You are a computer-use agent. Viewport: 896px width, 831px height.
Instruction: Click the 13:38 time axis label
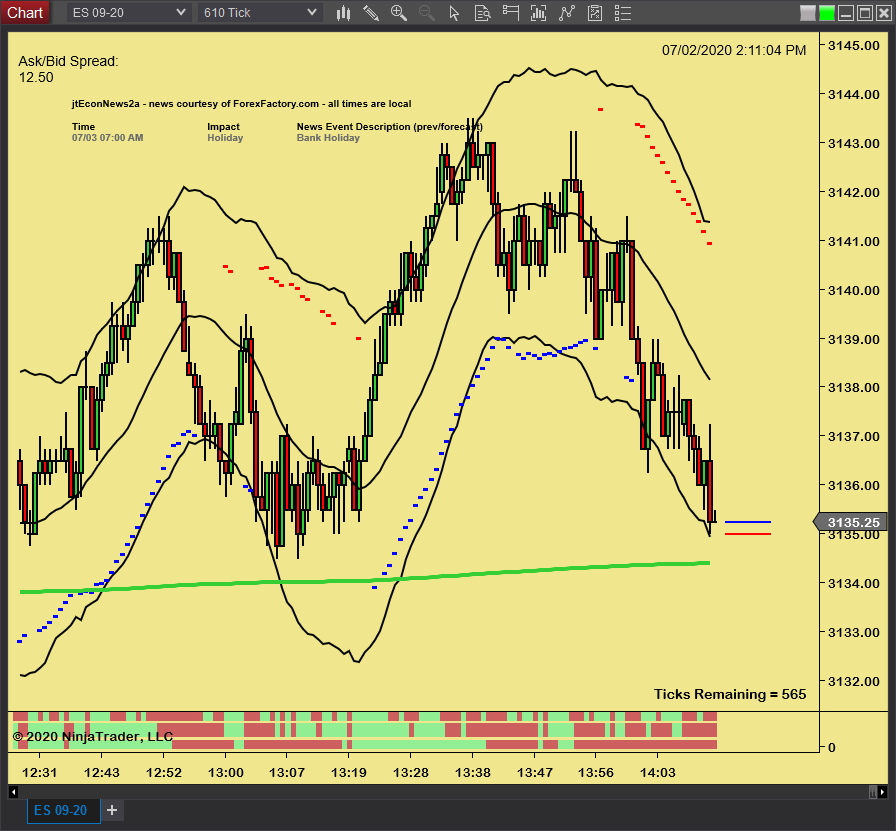473,773
